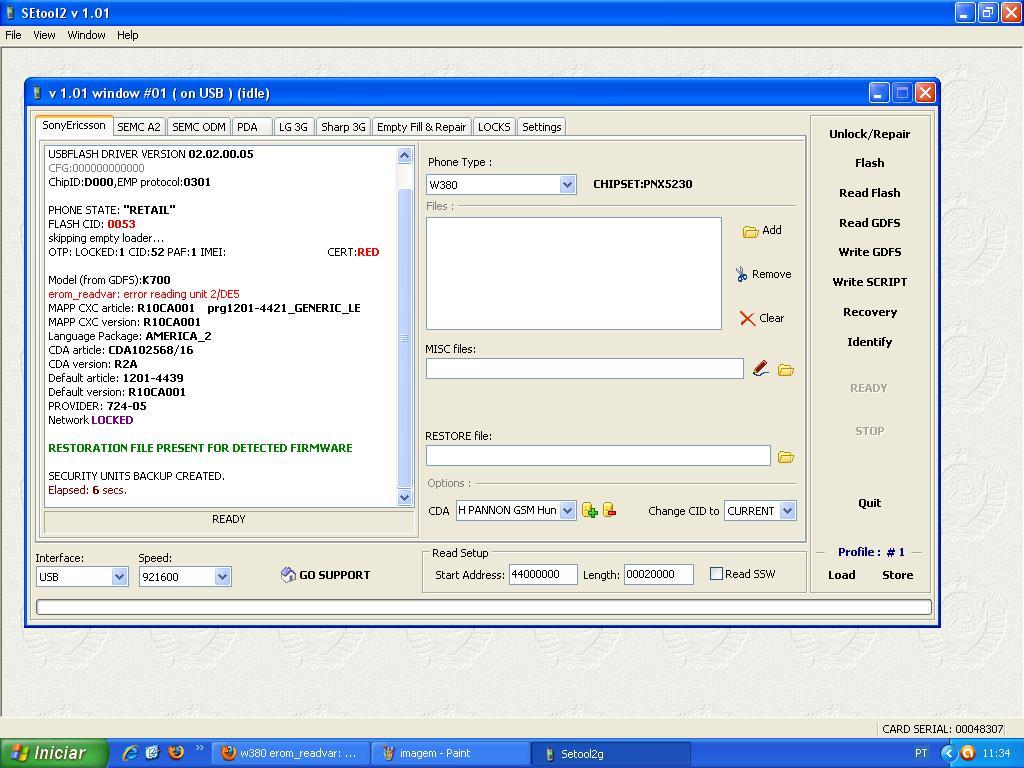Click the MISC files edit pen icon
This screenshot has height=768, width=1024.
pos(760,369)
